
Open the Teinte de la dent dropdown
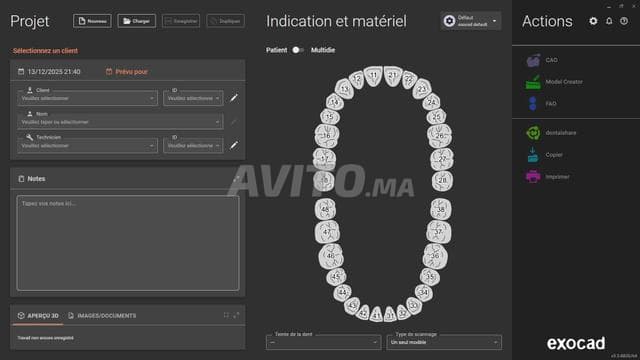[323, 342]
